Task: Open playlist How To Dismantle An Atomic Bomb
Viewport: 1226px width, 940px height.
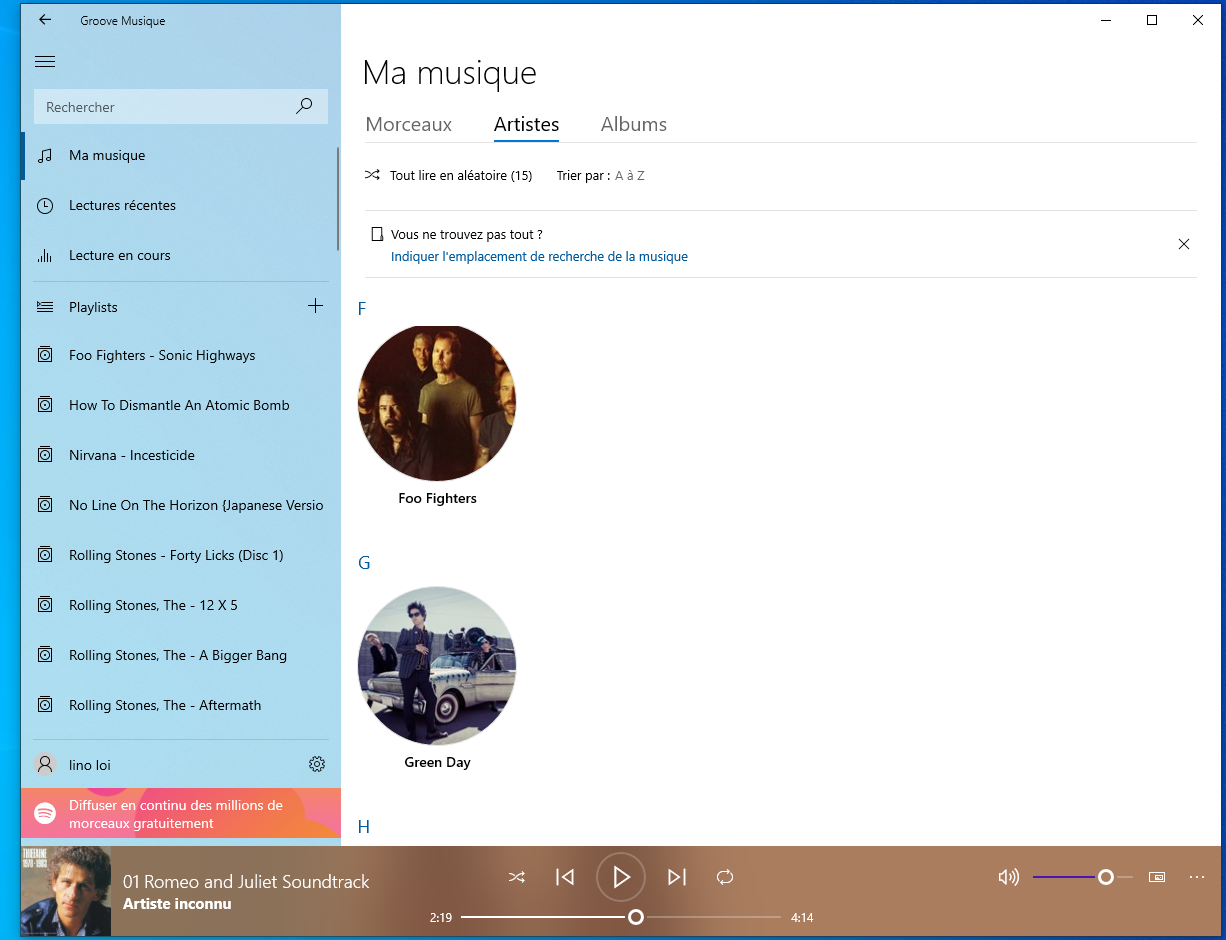Action: point(180,405)
